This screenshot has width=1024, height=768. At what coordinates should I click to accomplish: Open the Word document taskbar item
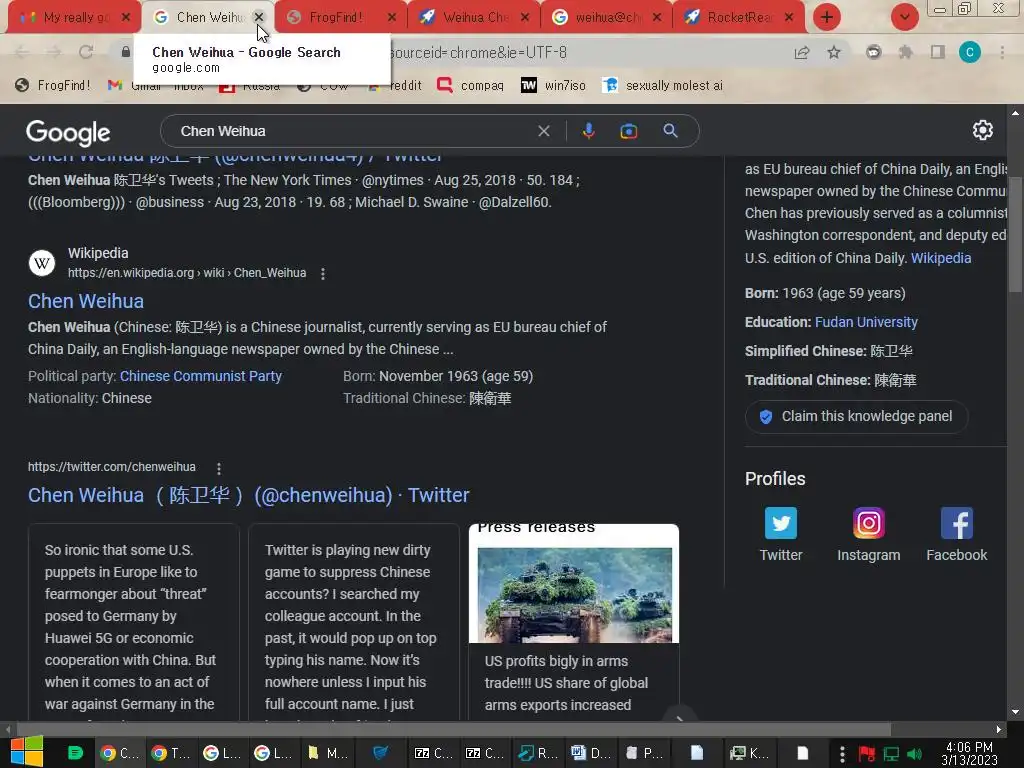[x=590, y=753]
